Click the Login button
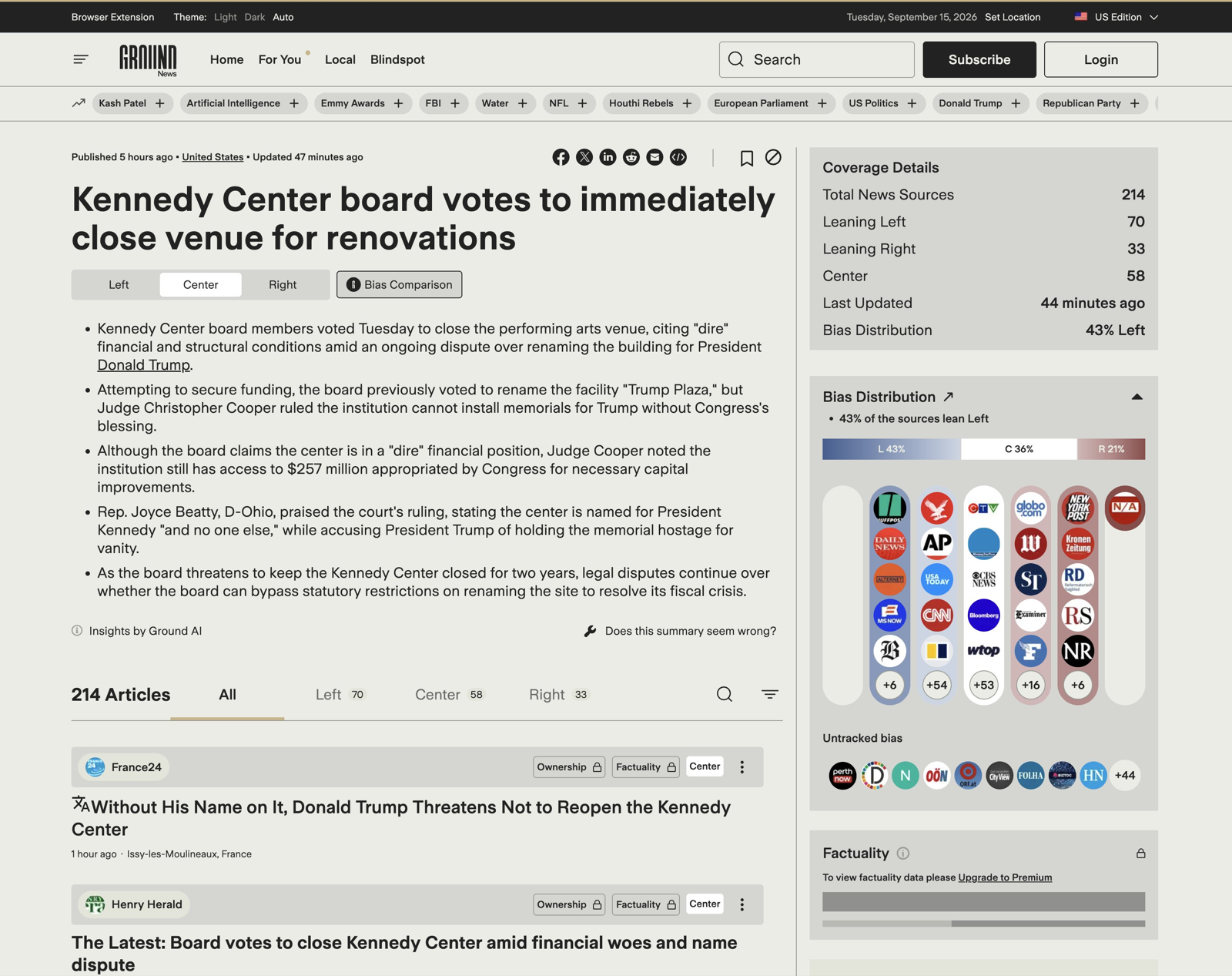This screenshot has height=976, width=1232. coord(1101,59)
